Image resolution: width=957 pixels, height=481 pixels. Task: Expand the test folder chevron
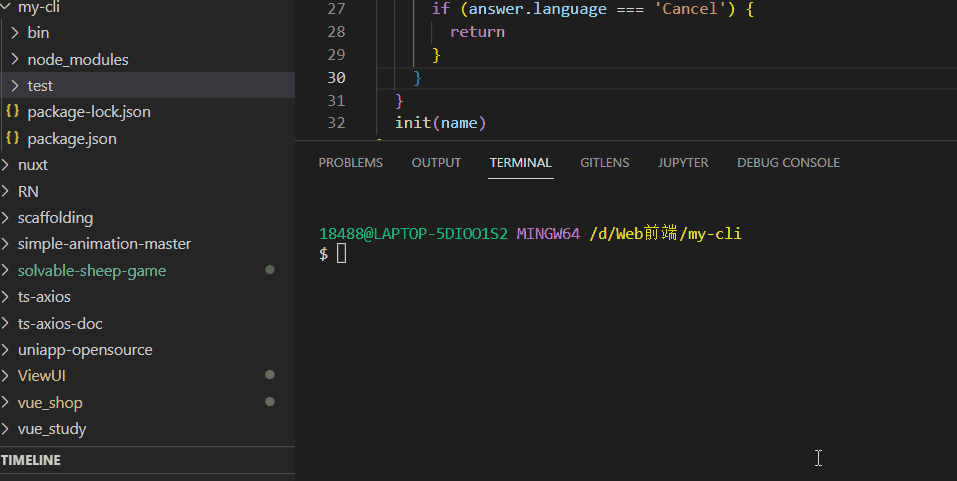coord(15,85)
